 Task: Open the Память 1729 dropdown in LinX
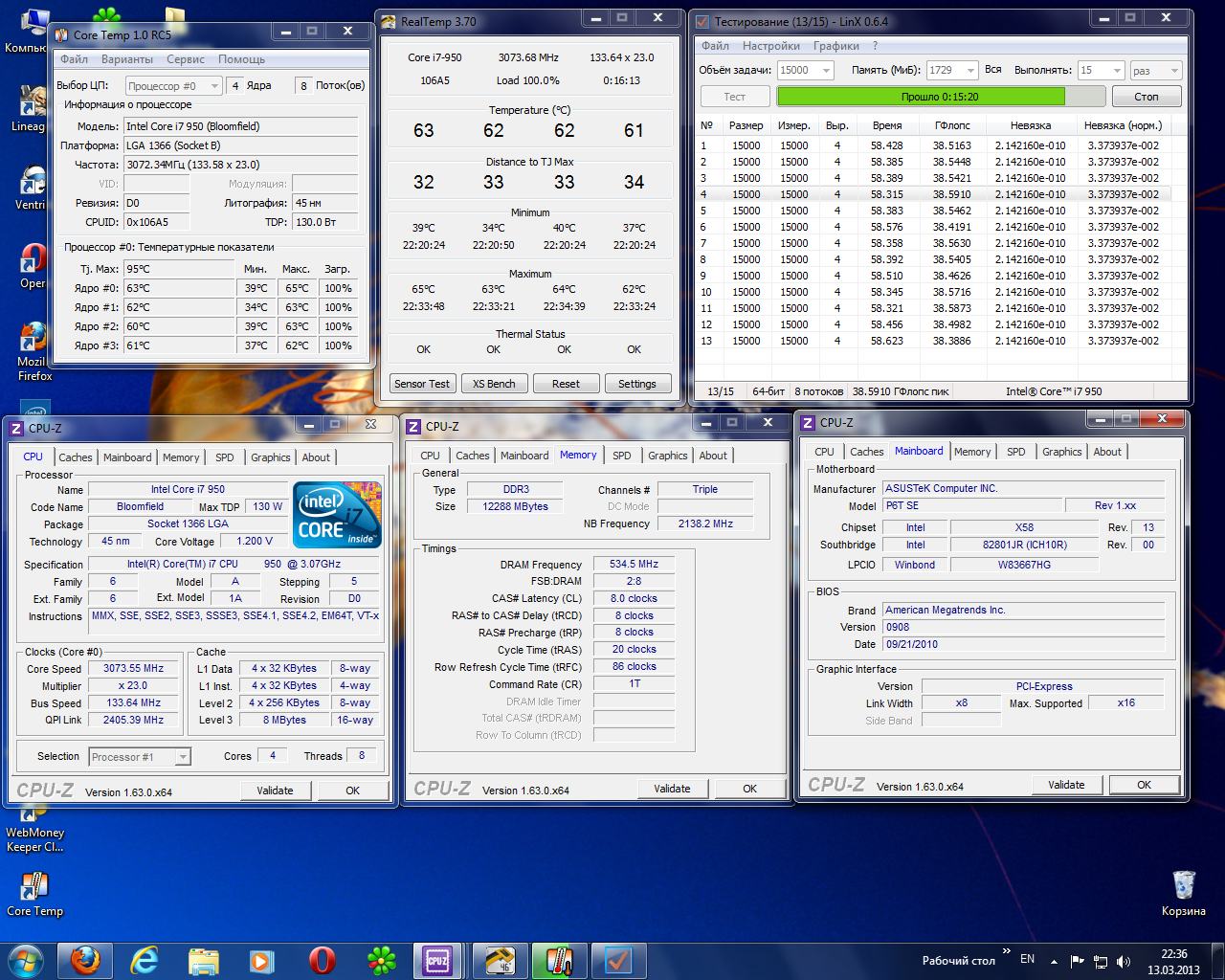point(970,70)
